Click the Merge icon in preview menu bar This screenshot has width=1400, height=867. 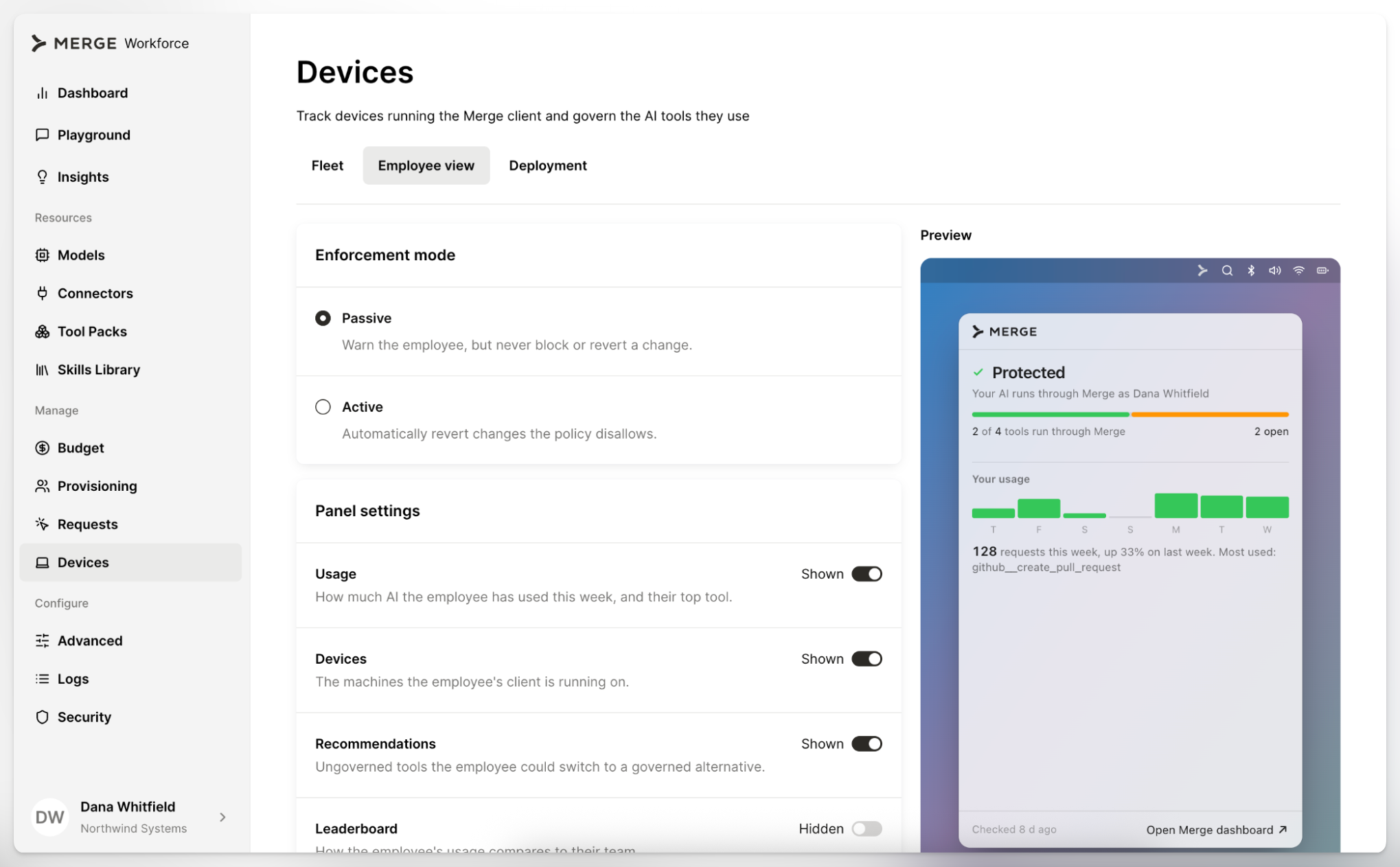click(x=1202, y=270)
